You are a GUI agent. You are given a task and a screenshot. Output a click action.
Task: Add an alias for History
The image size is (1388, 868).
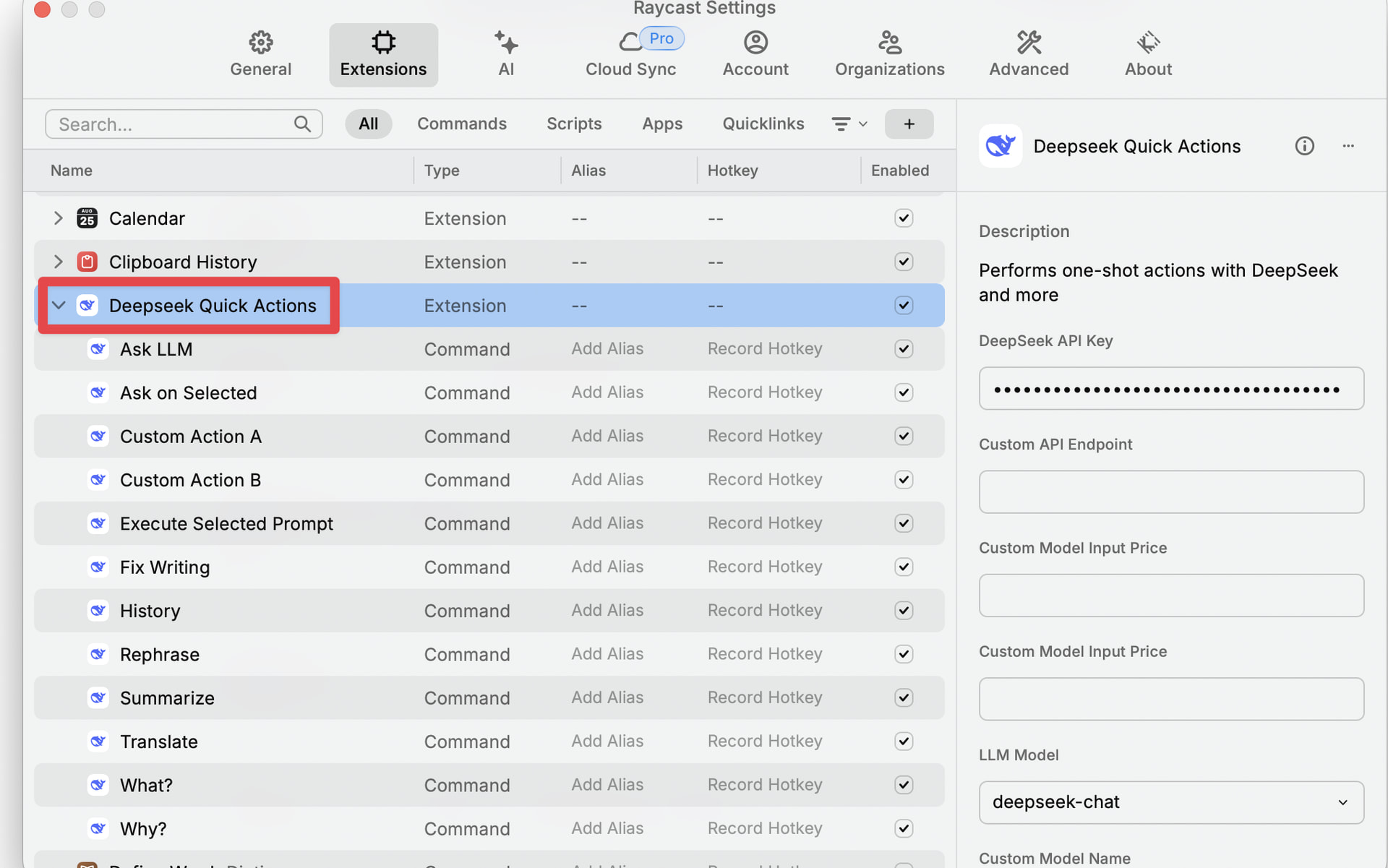[x=607, y=610]
